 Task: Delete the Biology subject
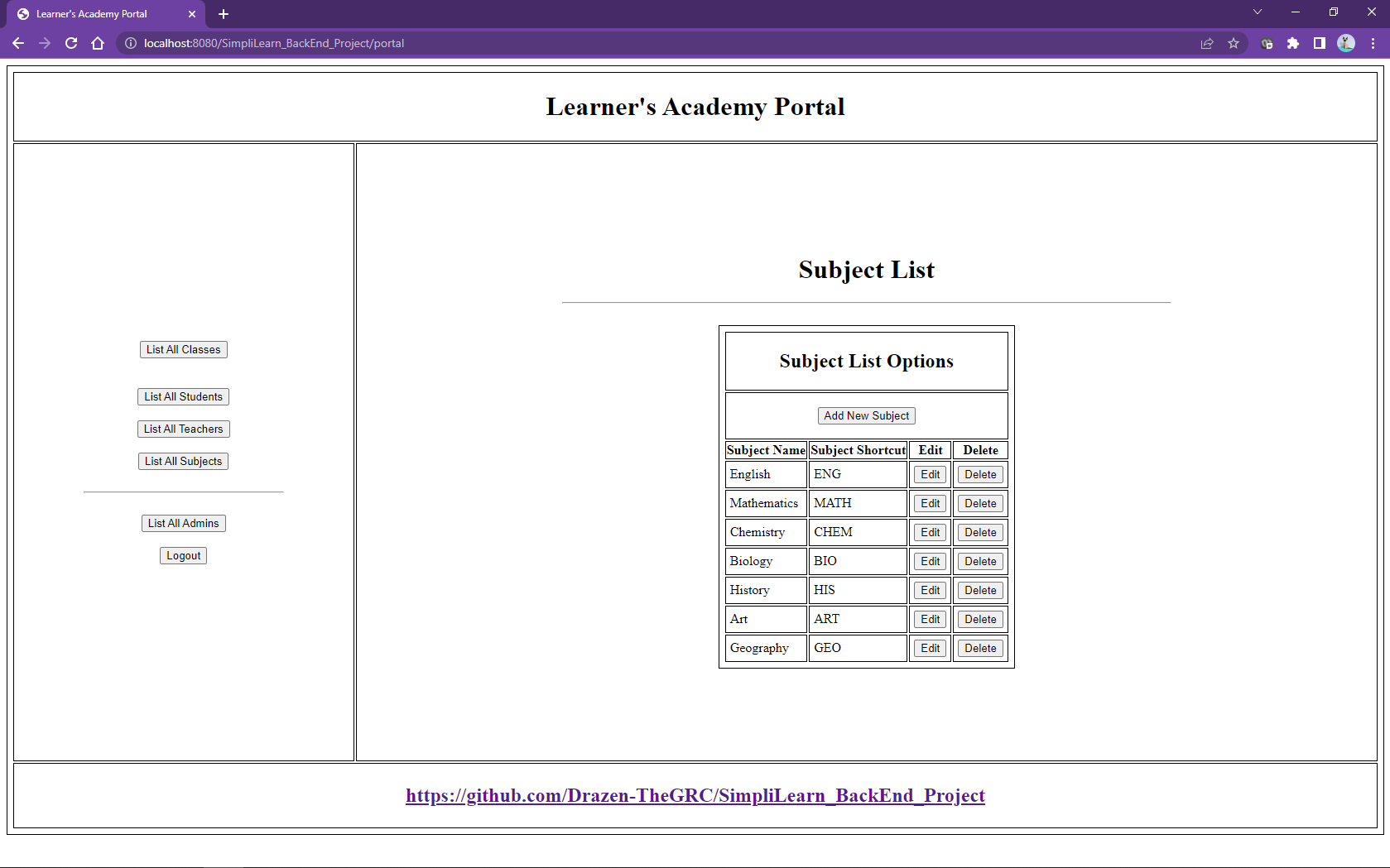point(981,562)
